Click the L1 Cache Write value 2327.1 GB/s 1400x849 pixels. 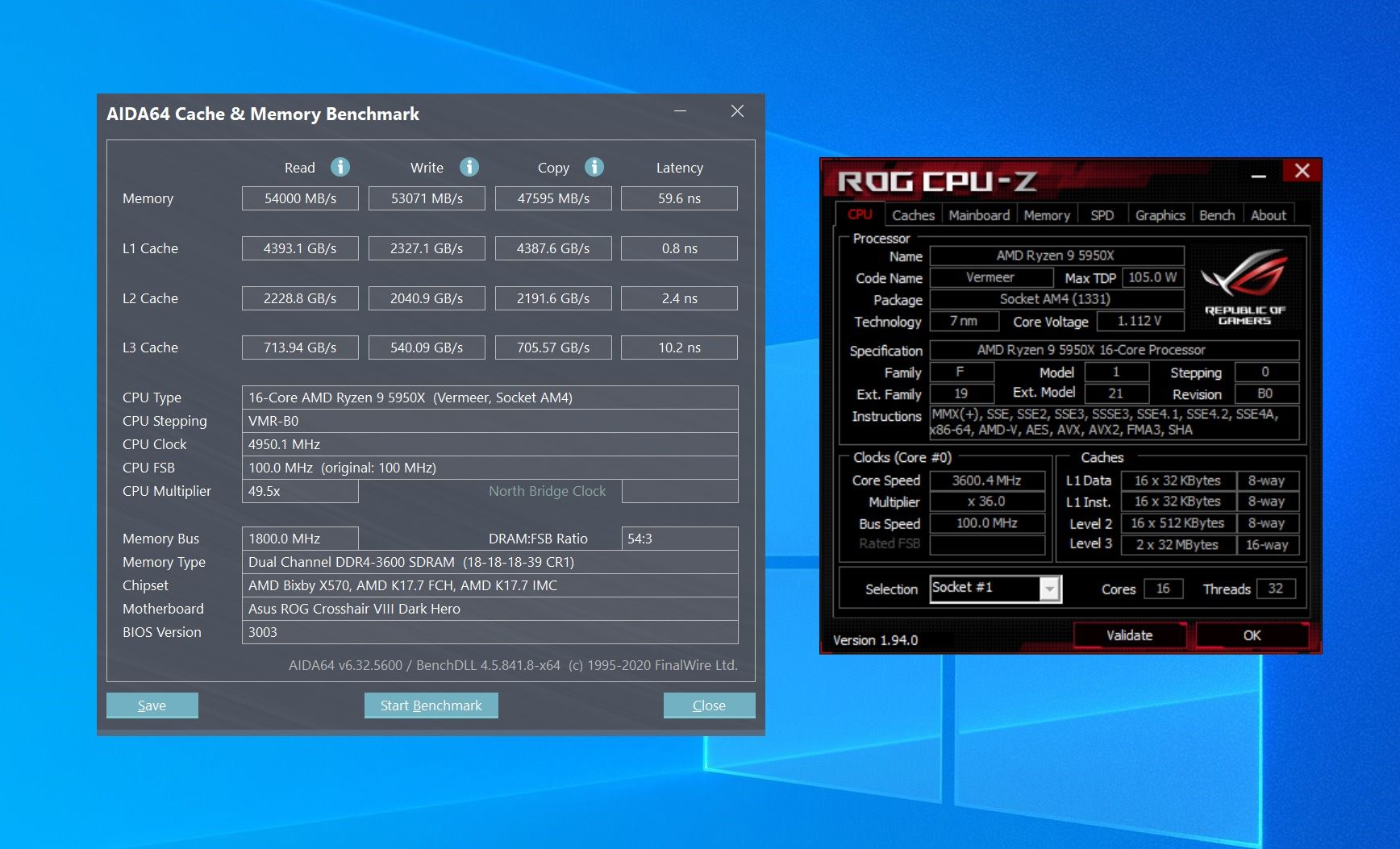427,248
